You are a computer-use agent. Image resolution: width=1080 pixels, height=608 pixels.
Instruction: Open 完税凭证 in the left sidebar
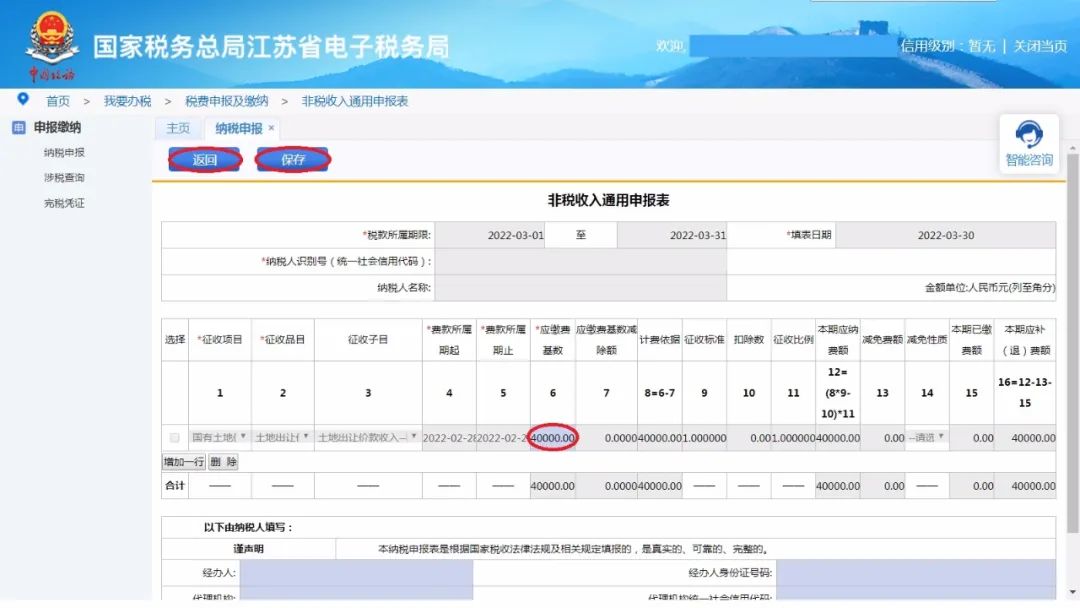[64, 203]
